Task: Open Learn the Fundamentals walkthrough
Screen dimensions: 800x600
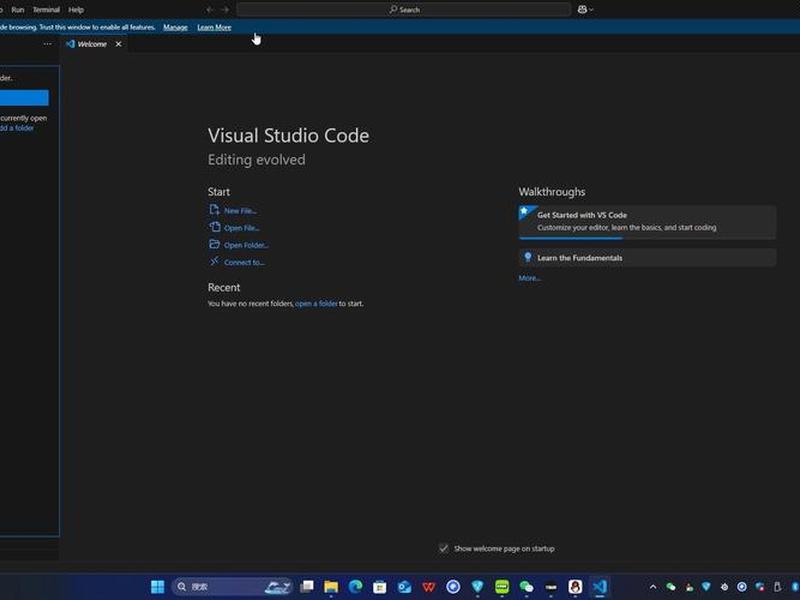Action: coord(647,258)
